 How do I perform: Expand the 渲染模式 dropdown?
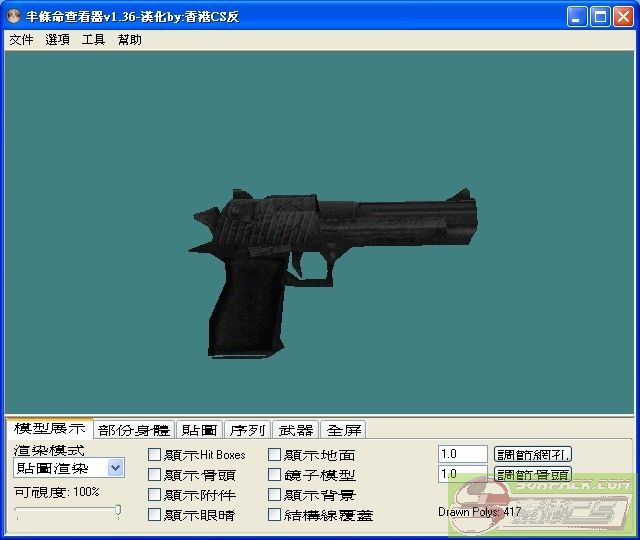point(115,468)
